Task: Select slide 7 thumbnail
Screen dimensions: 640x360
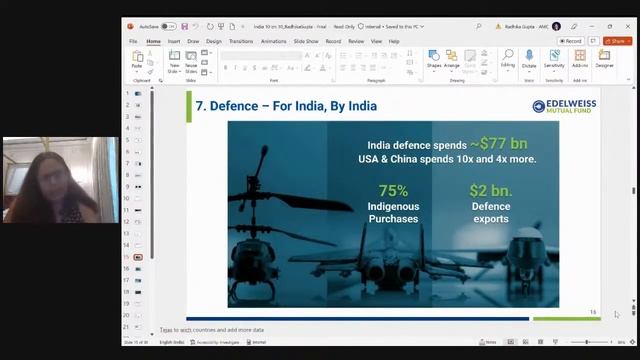Action: tap(138, 164)
